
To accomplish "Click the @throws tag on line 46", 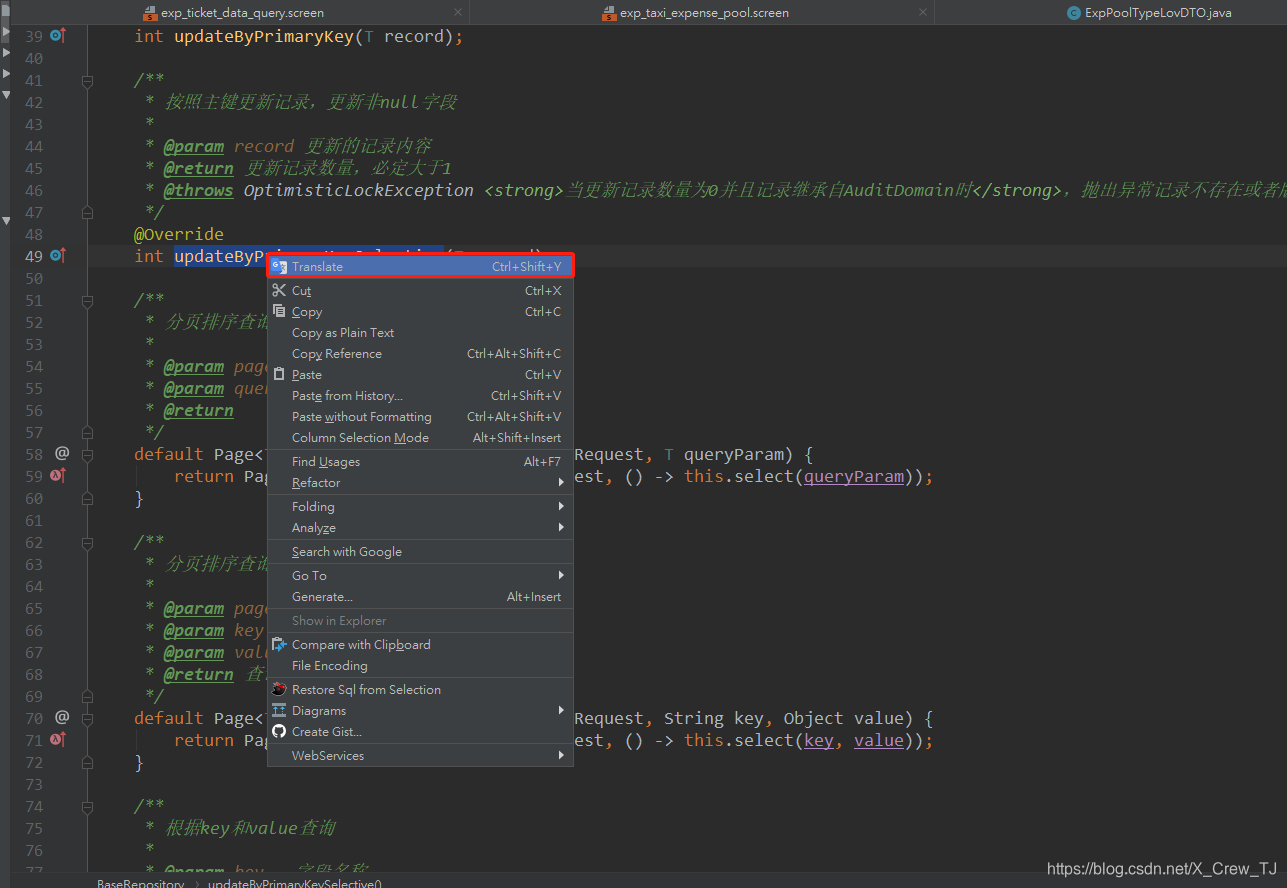I will tap(198, 190).
